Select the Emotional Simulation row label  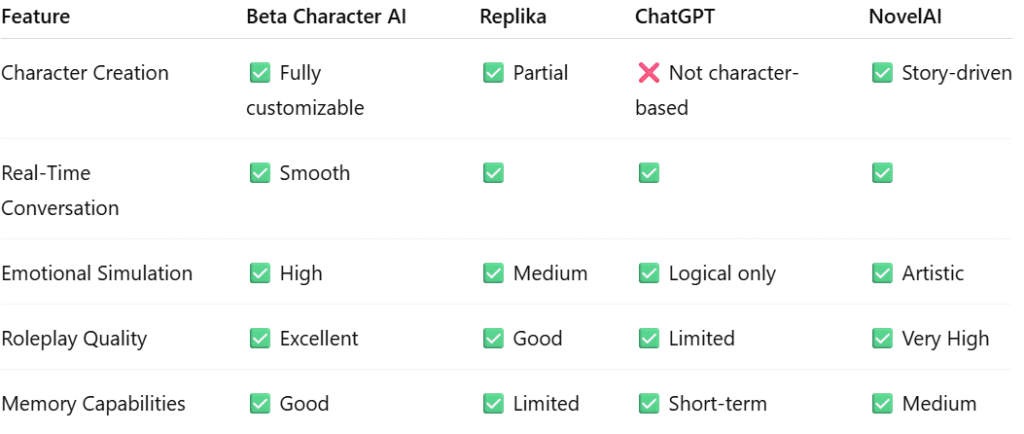point(97,273)
